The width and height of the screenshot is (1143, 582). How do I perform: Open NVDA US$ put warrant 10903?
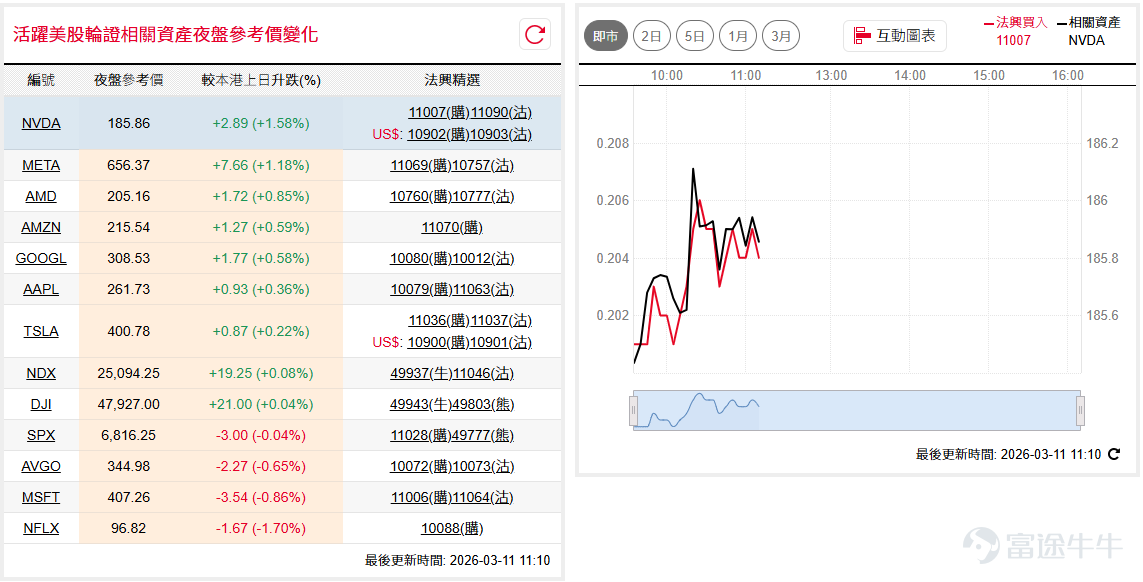[x=501, y=134]
